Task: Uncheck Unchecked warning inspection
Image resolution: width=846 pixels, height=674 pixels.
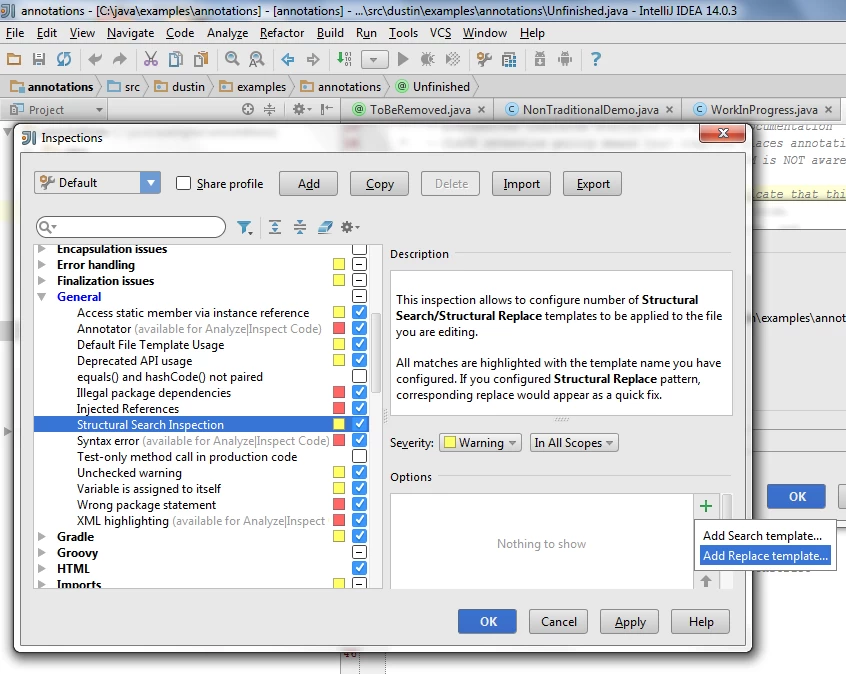Action: pos(359,472)
